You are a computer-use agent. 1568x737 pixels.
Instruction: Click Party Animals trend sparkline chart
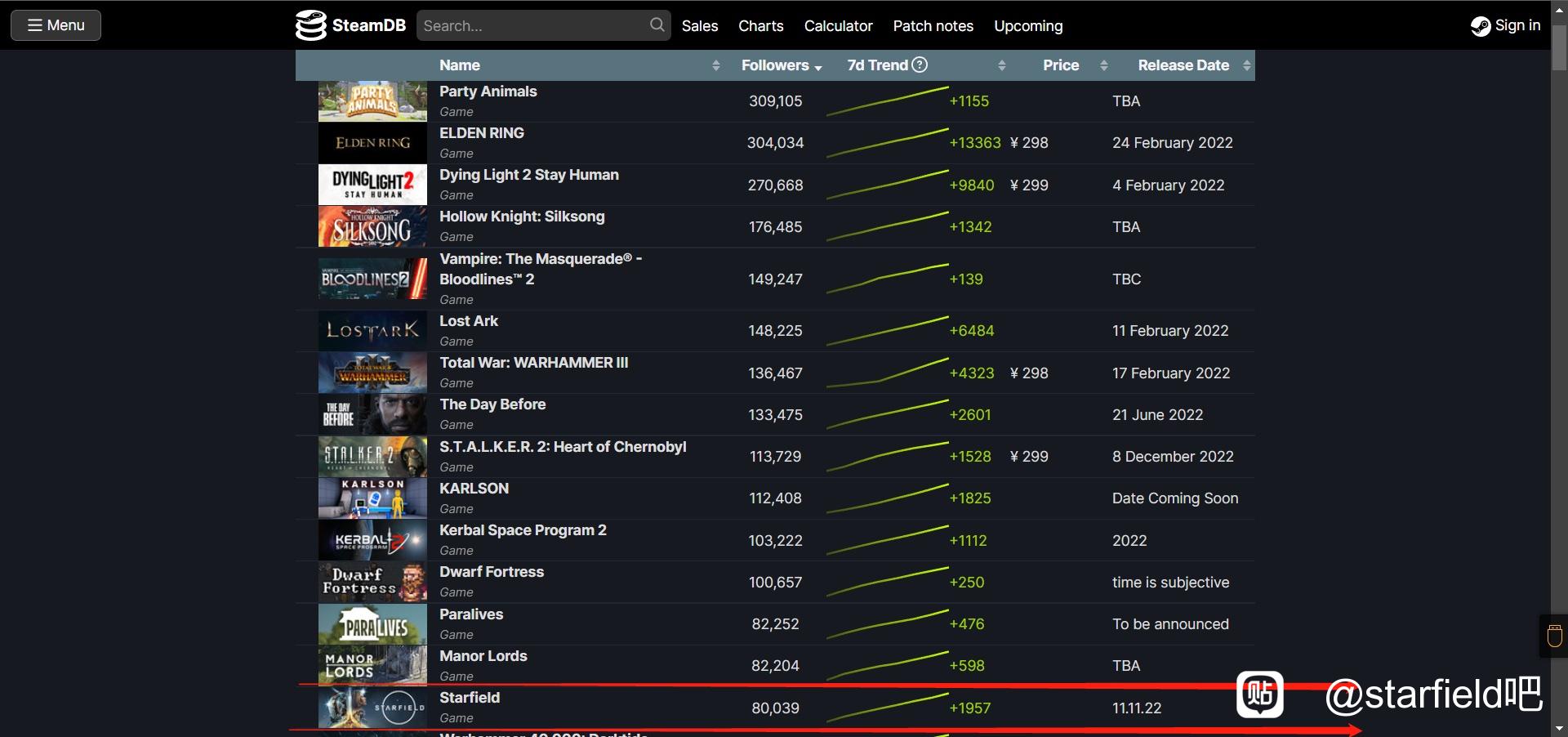[887, 101]
